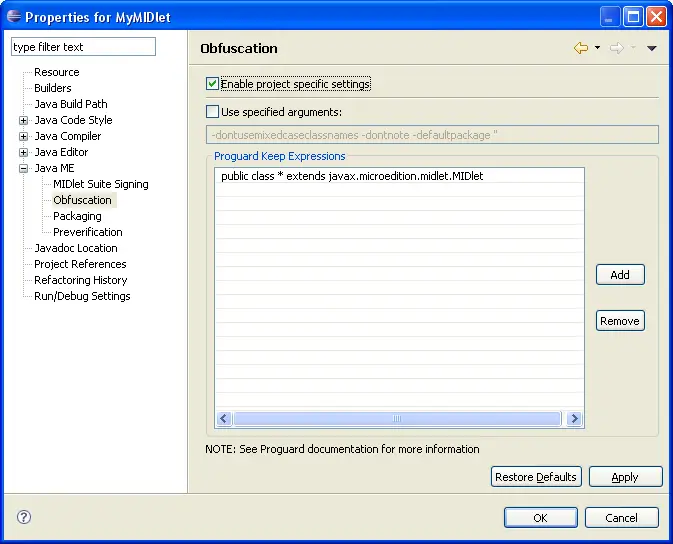Click the horizontal scrollbar in keep expressions list
Viewport: 673px width, 544px height.
click(x=397, y=419)
